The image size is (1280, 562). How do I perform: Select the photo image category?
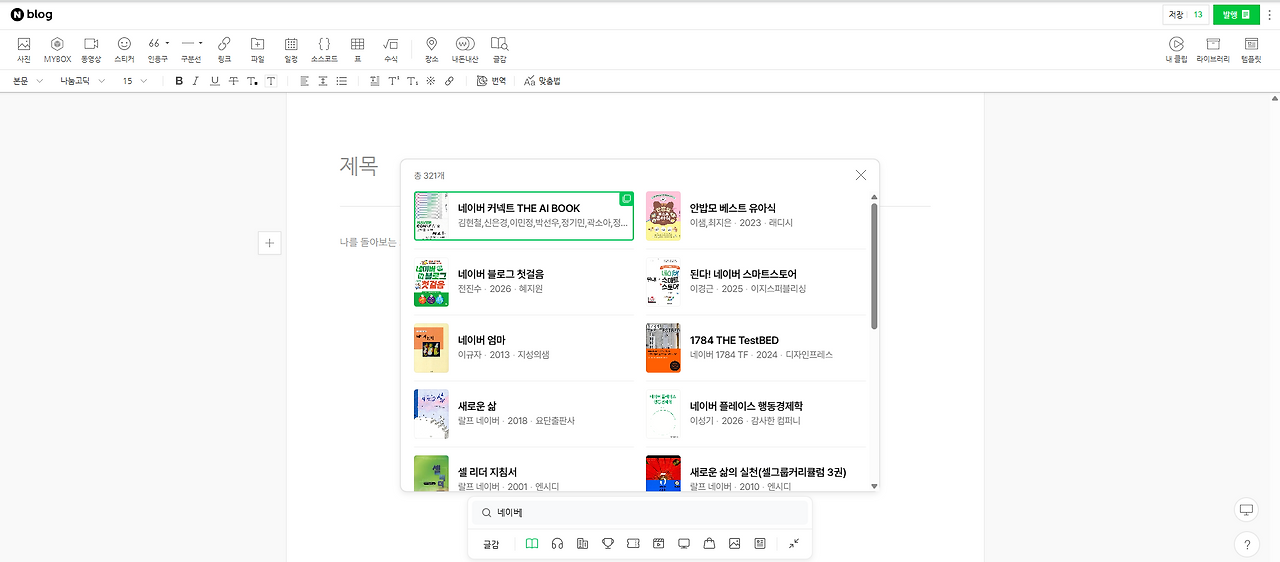pos(735,543)
